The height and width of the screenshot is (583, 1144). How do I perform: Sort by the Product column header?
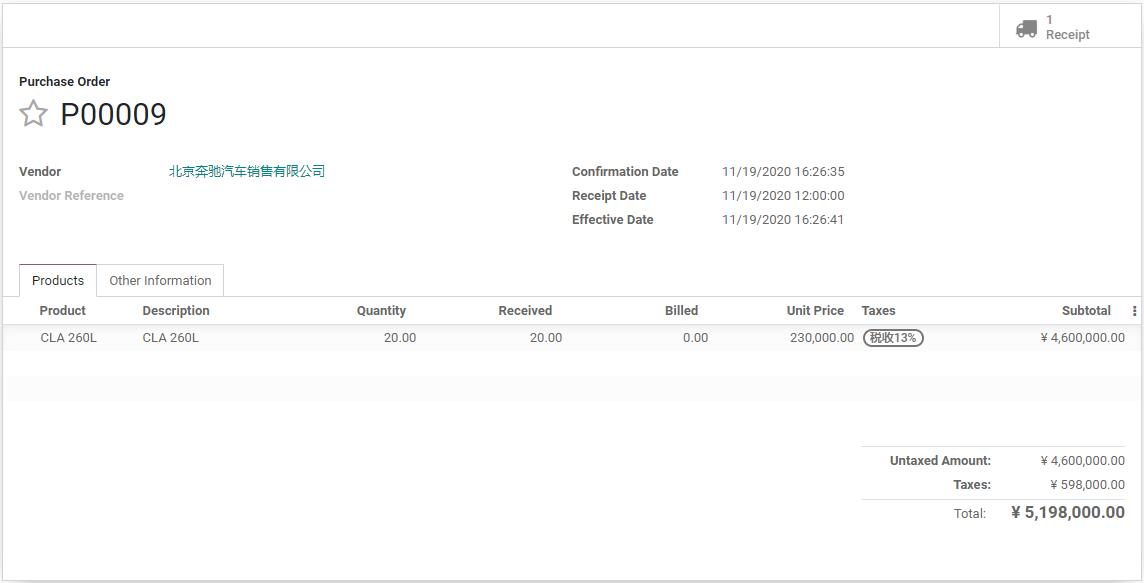click(x=62, y=311)
